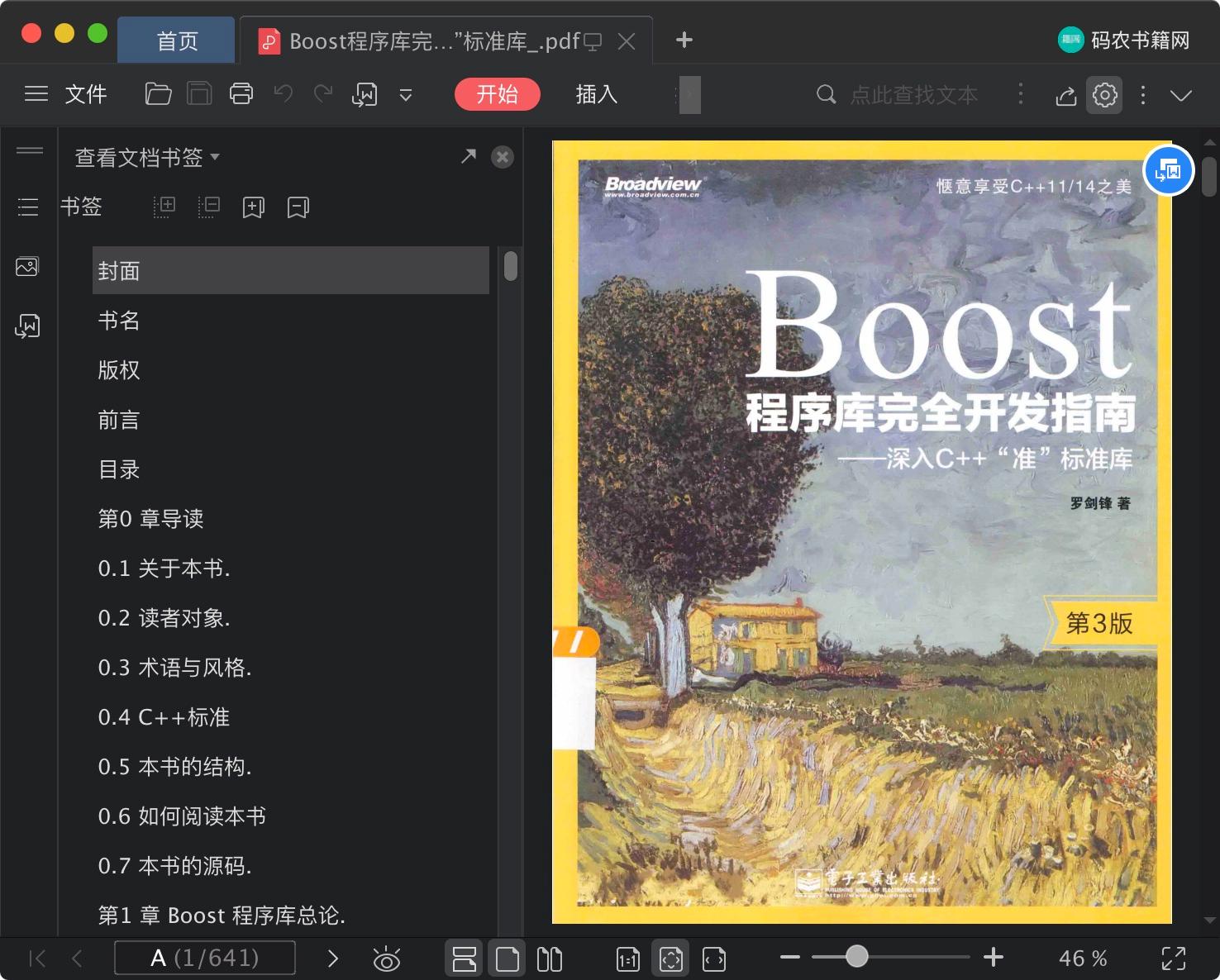Image resolution: width=1220 pixels, height=980 pixels.
Task: Close the Boost PDF tab
Action: tap(627, 41)
